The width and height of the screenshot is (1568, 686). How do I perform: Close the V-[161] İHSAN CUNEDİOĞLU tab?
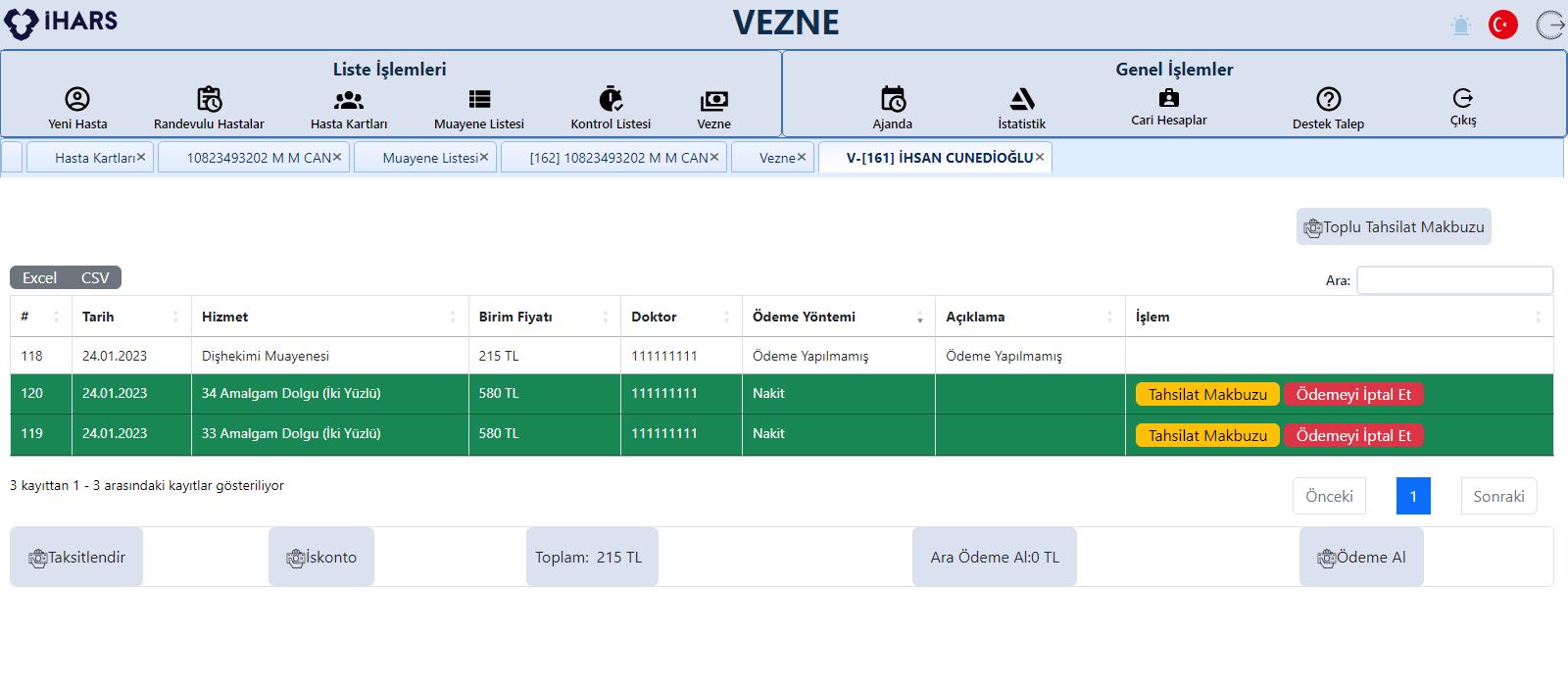click(1040, 157)
